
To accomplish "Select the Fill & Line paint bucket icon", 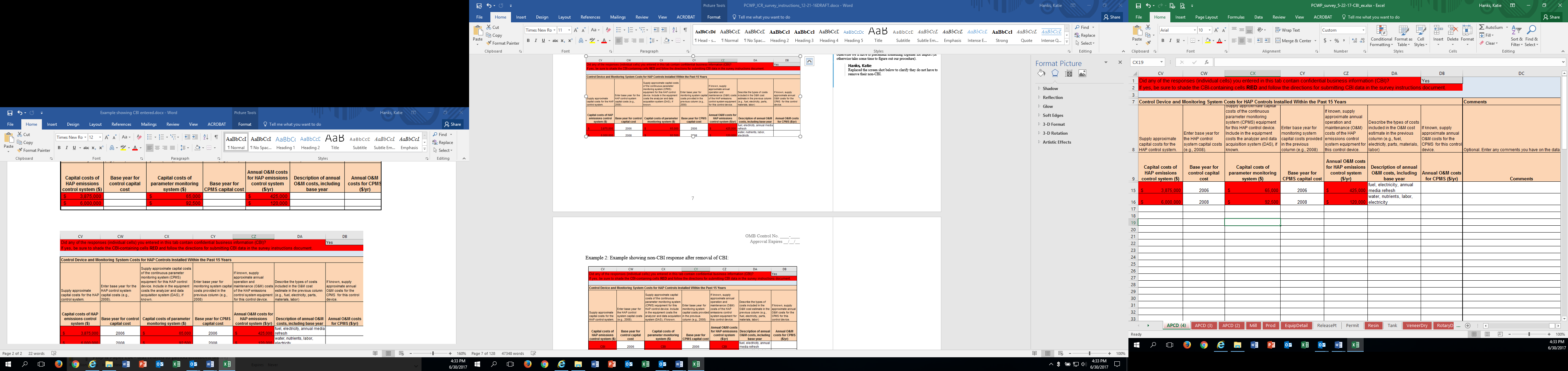I will (x=1042, y=73).
